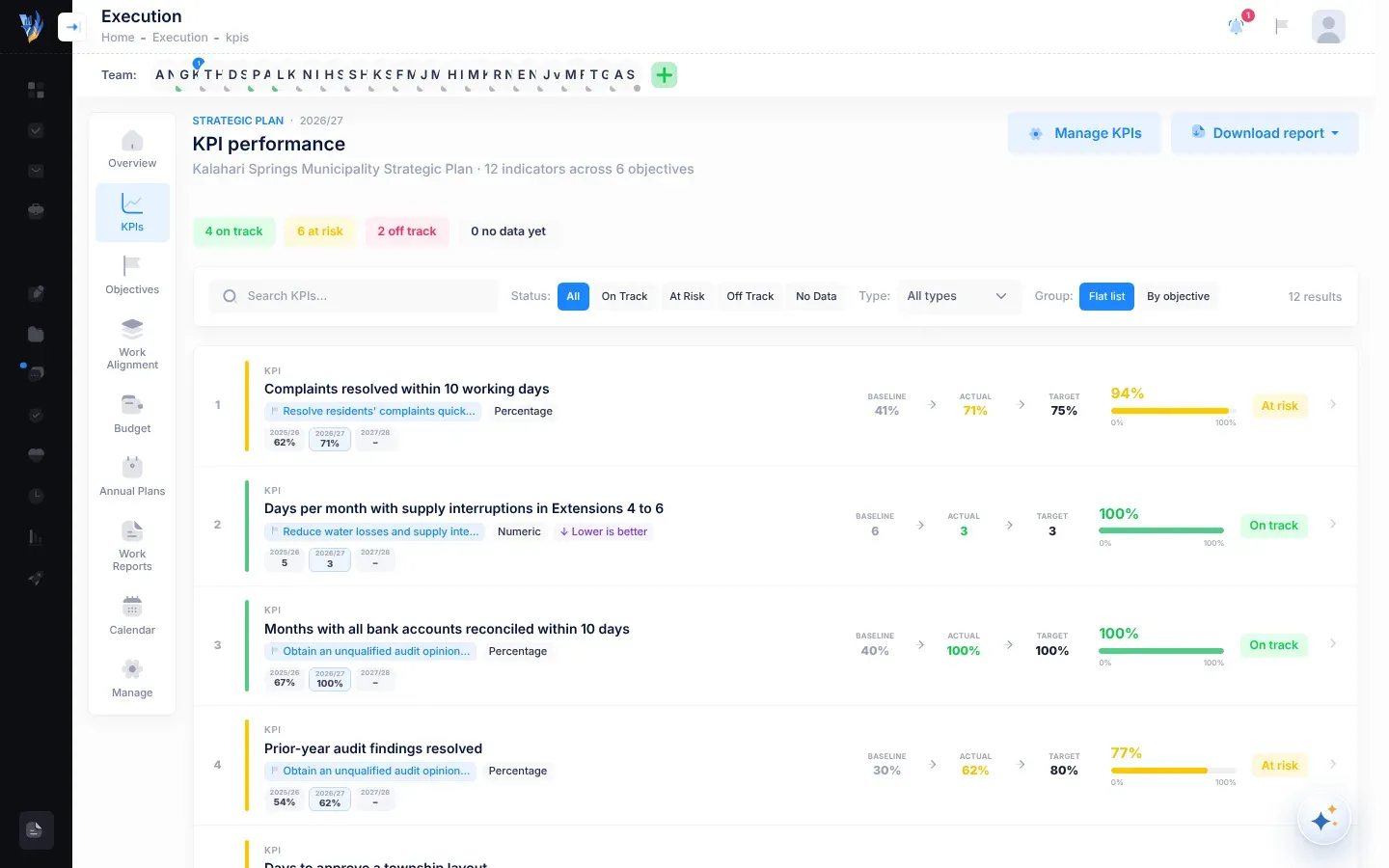The image size is (1389, 868).
Task: Click the '0 no data yet' summary chip
Action: 508,231
